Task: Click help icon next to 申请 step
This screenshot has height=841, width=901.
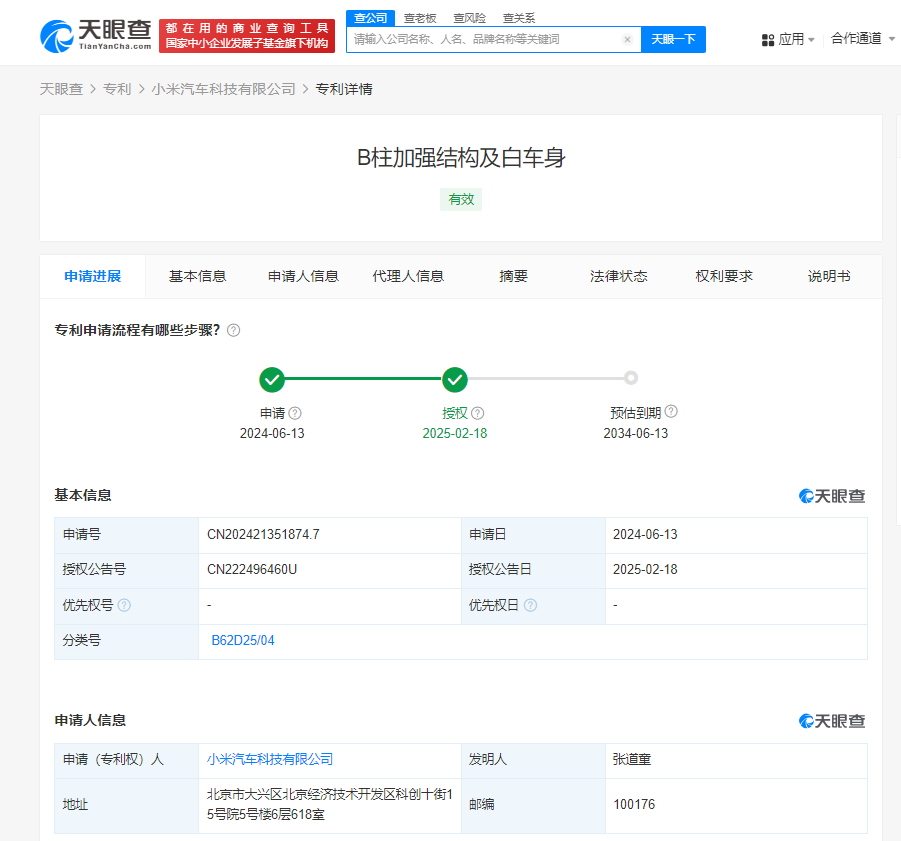Action: coord(295,413)
